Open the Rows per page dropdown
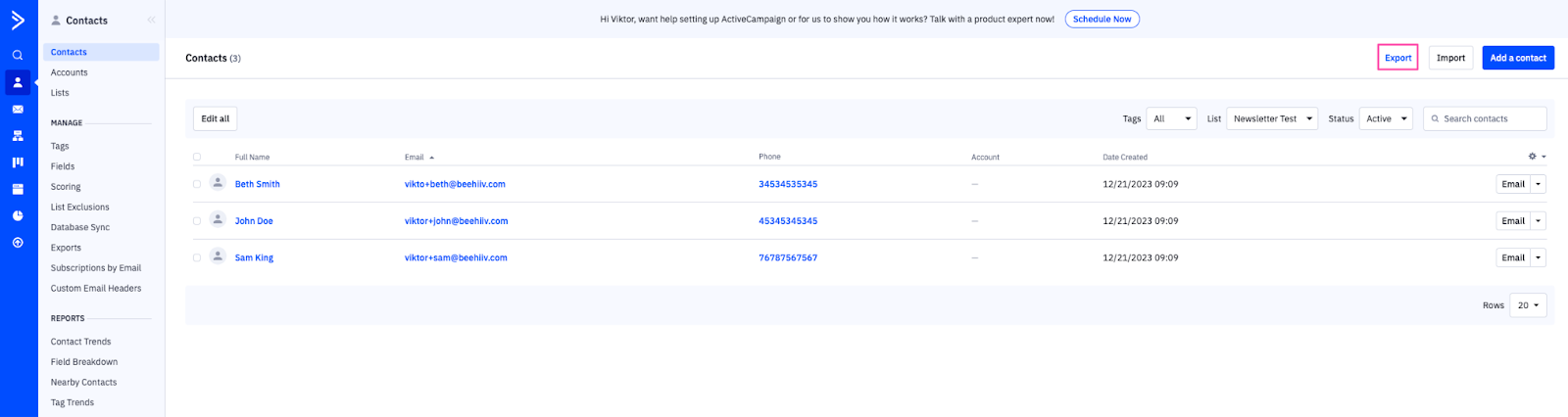Screen dimensions: 1568x417 (1528, 305)
